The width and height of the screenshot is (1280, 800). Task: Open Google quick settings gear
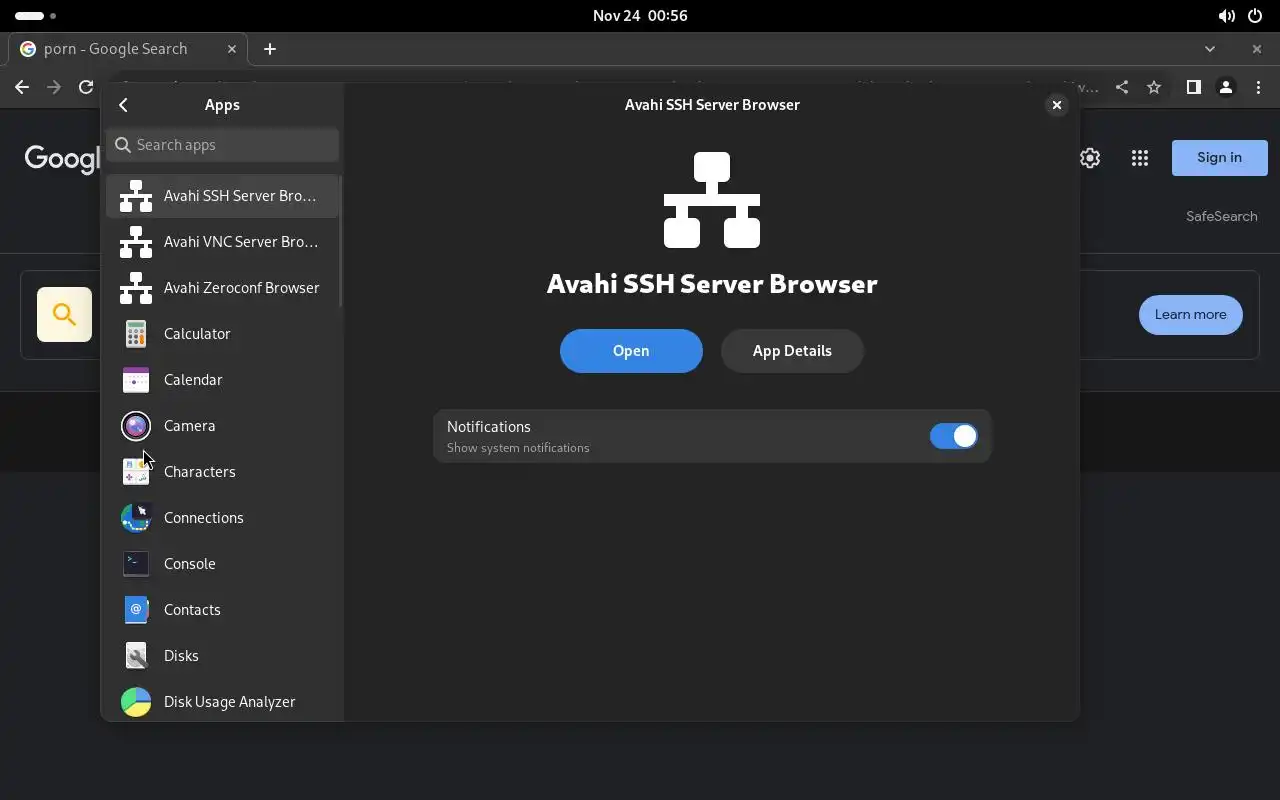point(1090,158)
